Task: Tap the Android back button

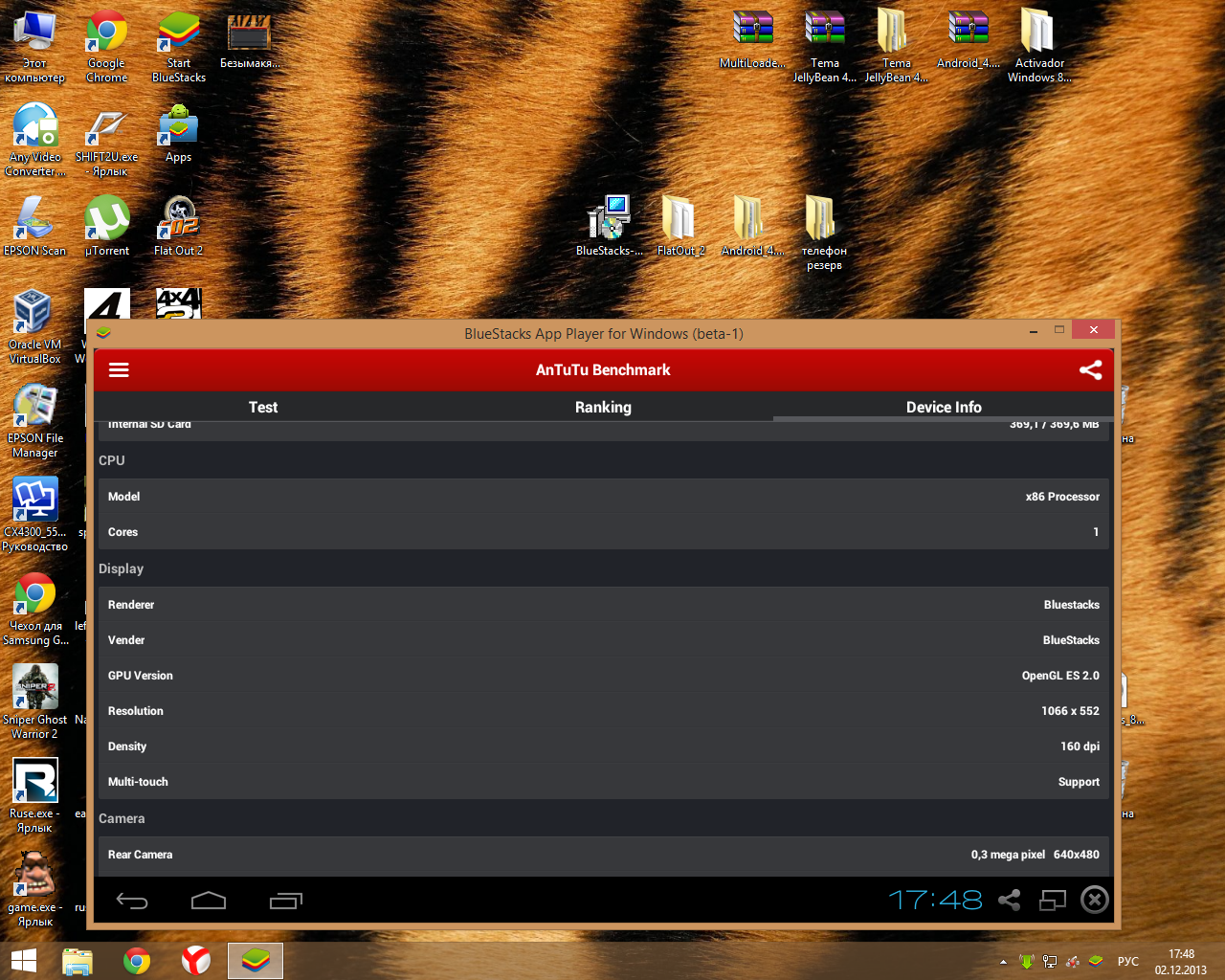Action: coord(132,901)
